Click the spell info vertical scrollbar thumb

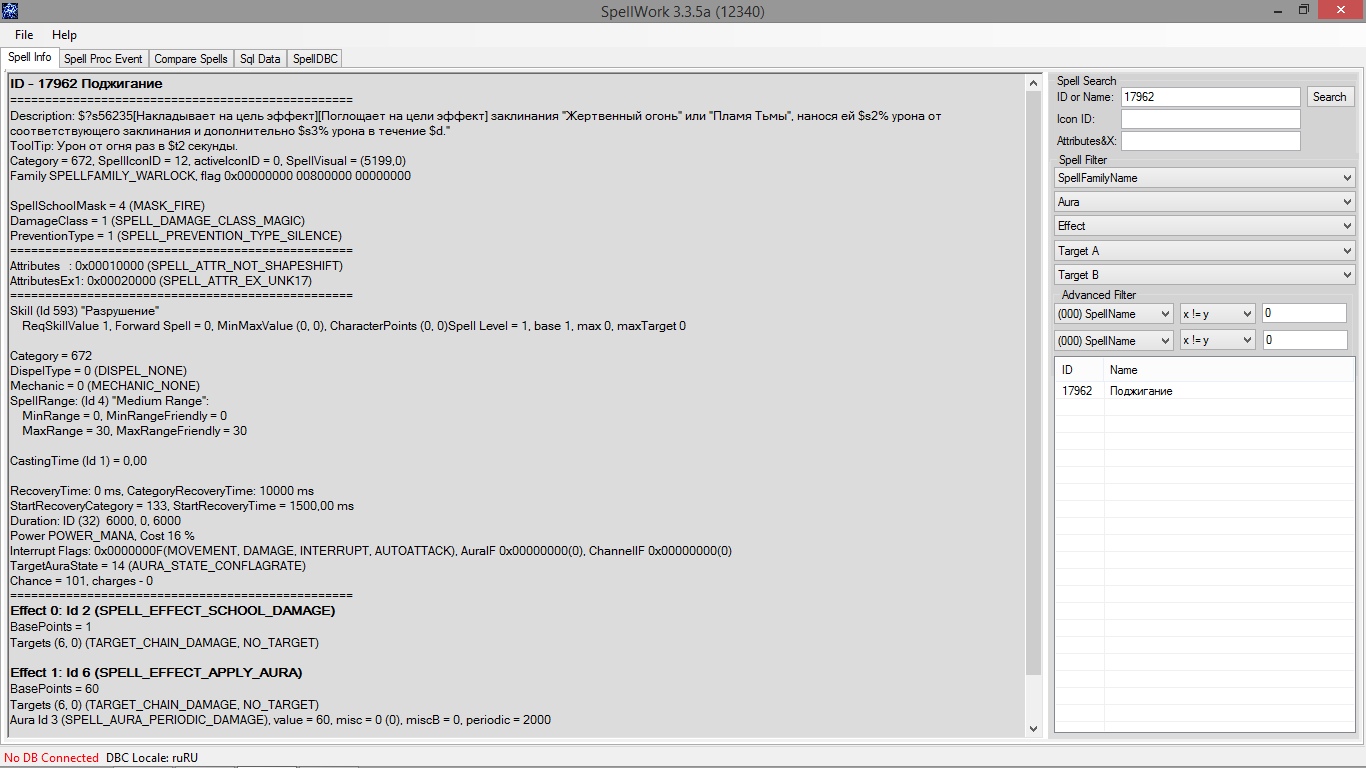1033,384
